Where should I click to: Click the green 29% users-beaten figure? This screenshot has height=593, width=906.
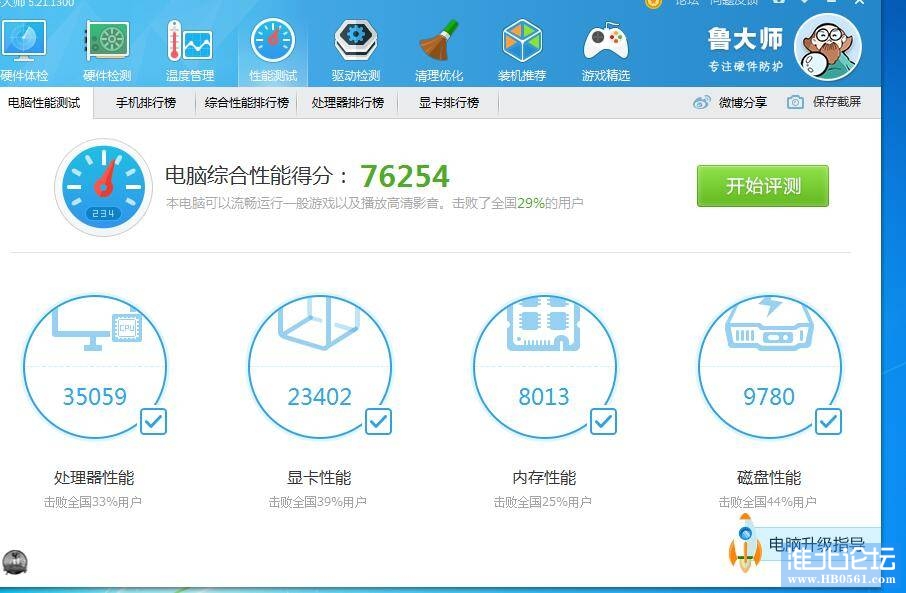(531, 203)
